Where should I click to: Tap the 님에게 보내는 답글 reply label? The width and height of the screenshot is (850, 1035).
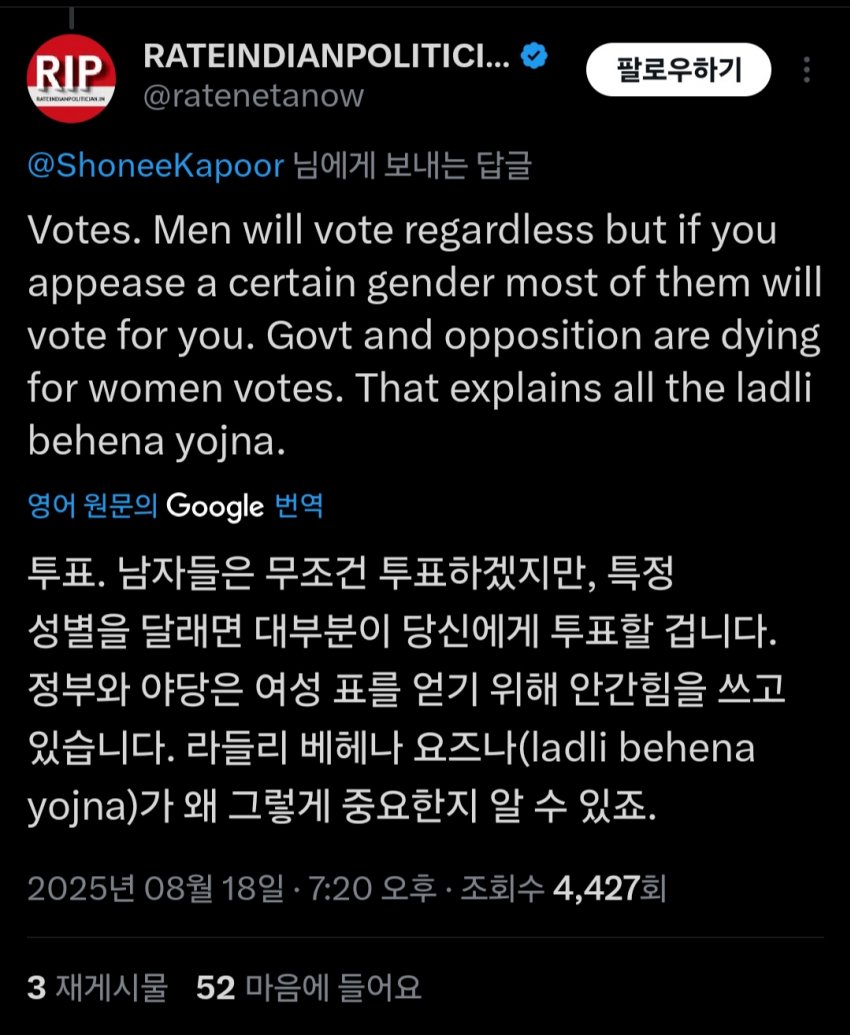pyautogui.click(x=410, y=166)
